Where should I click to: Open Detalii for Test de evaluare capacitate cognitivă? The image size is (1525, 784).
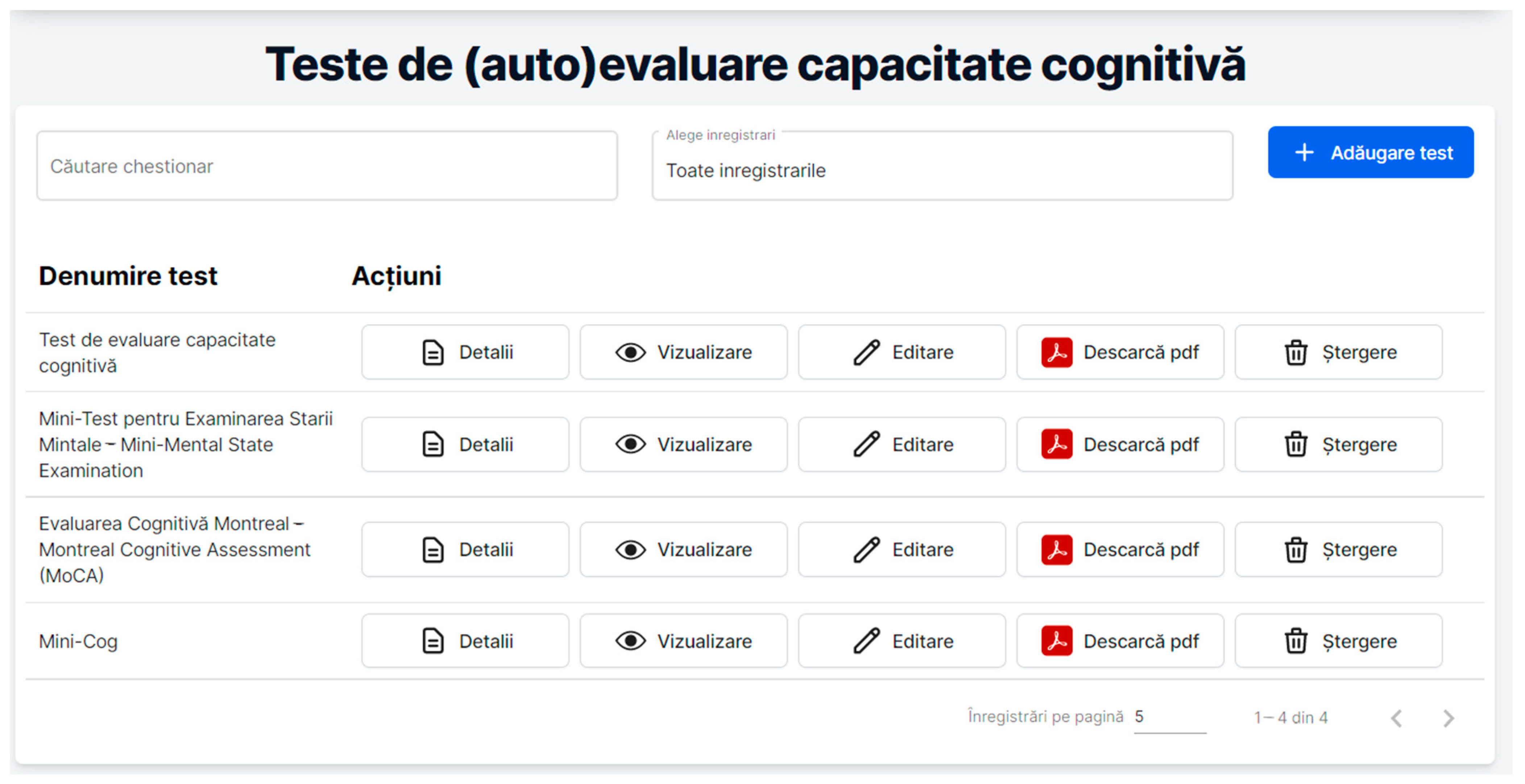click(465, 352)
